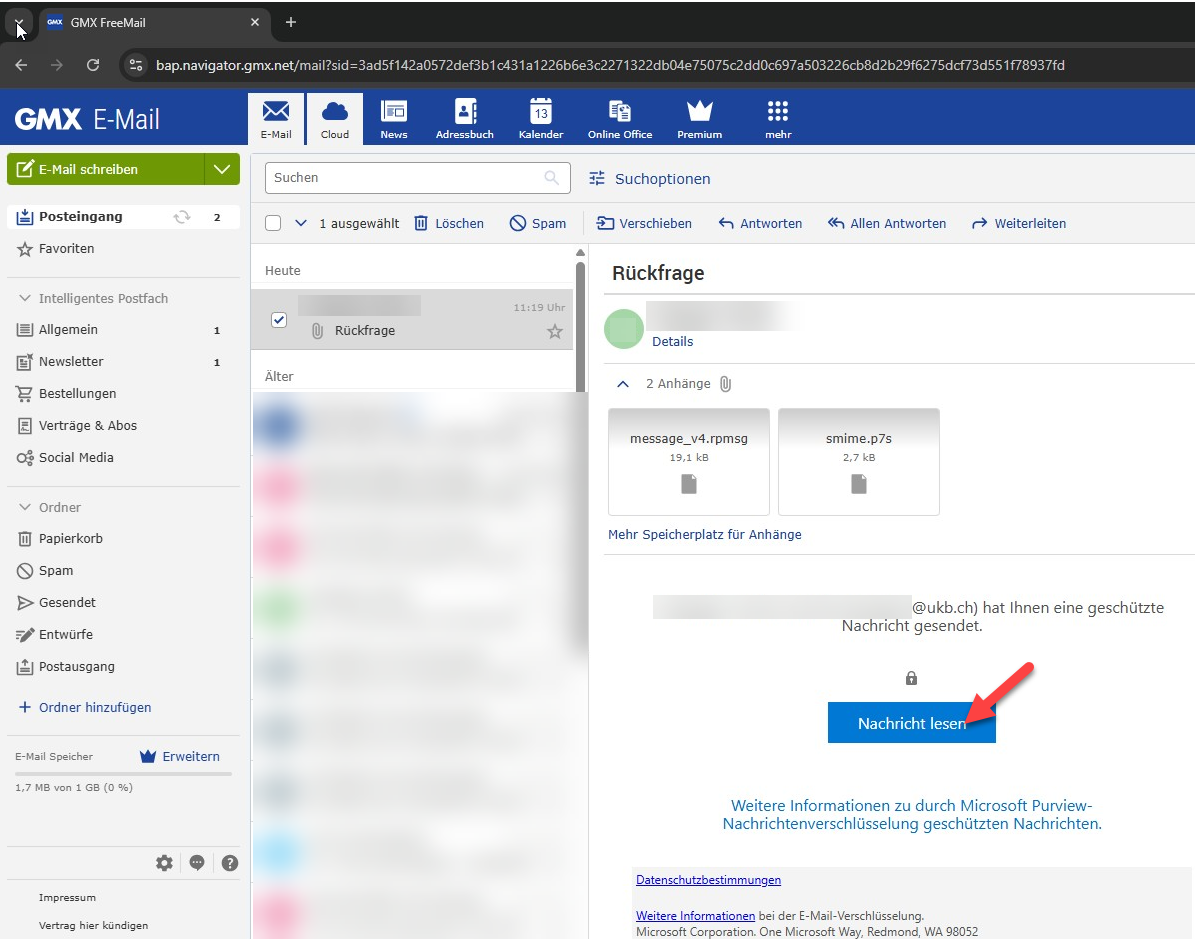Open the Newsletter category
1195x939 pixels.
[x=123, y=362]
